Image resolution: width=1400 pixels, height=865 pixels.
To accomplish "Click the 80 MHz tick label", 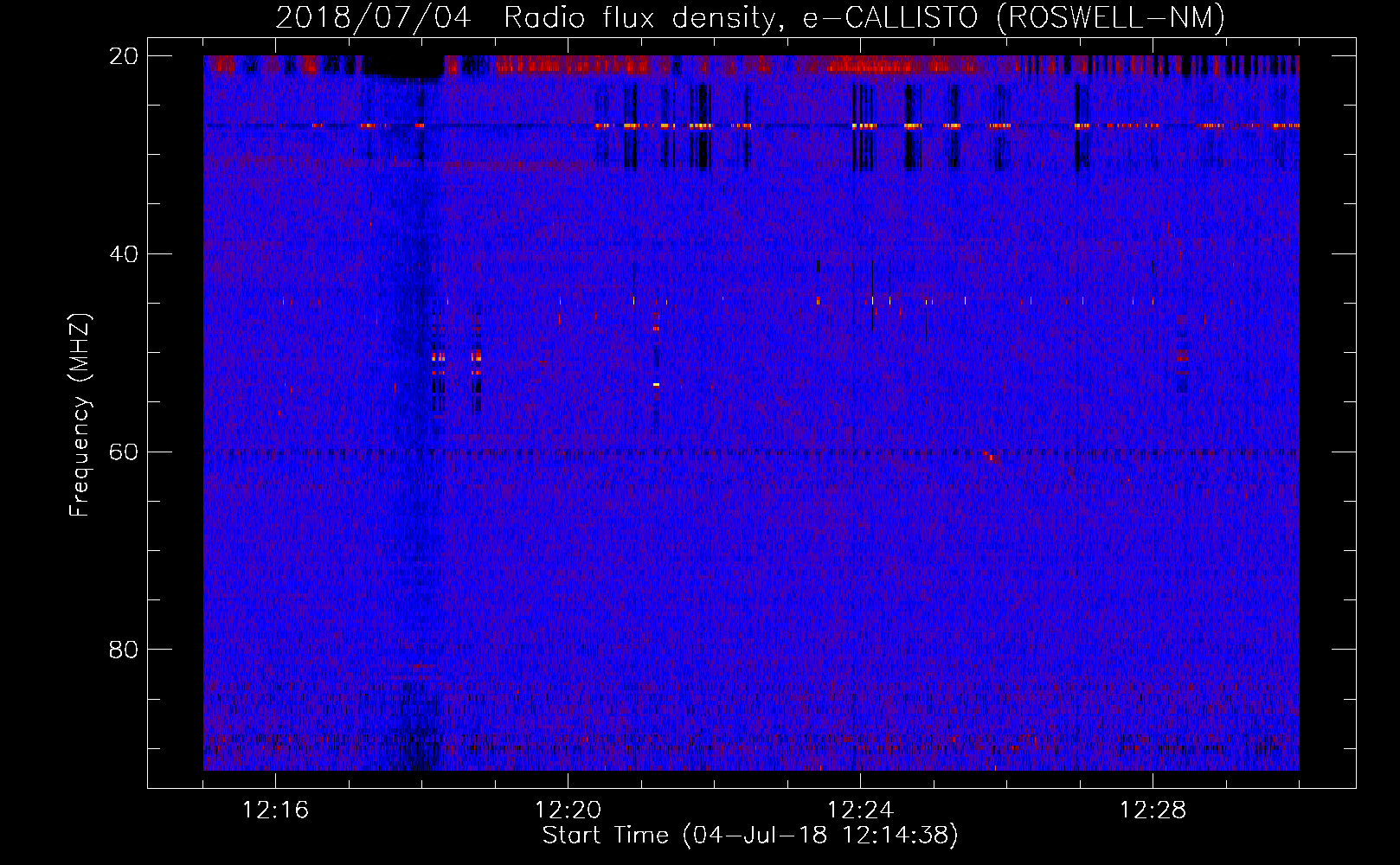I will coord(123,650).
